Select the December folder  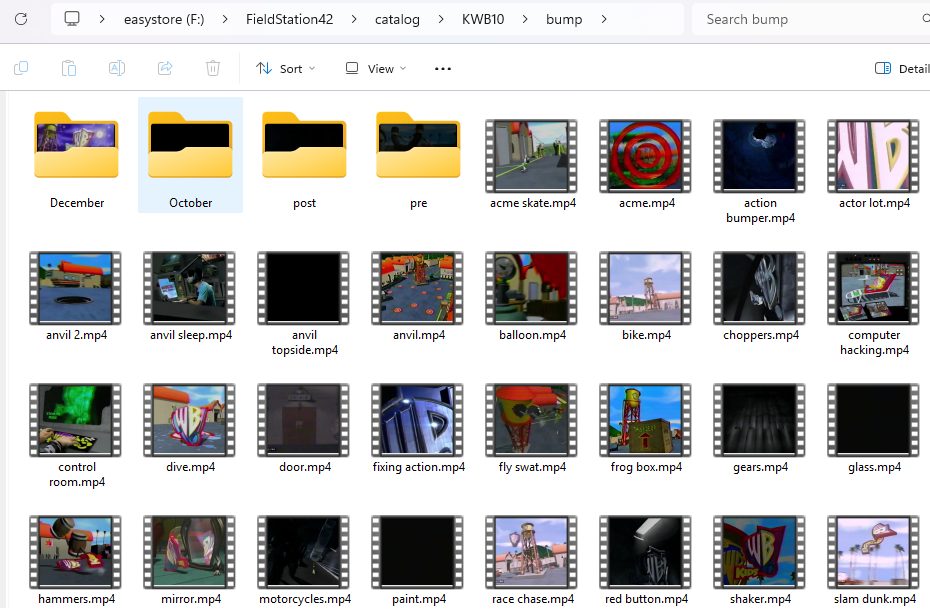[x=77, y=155]
